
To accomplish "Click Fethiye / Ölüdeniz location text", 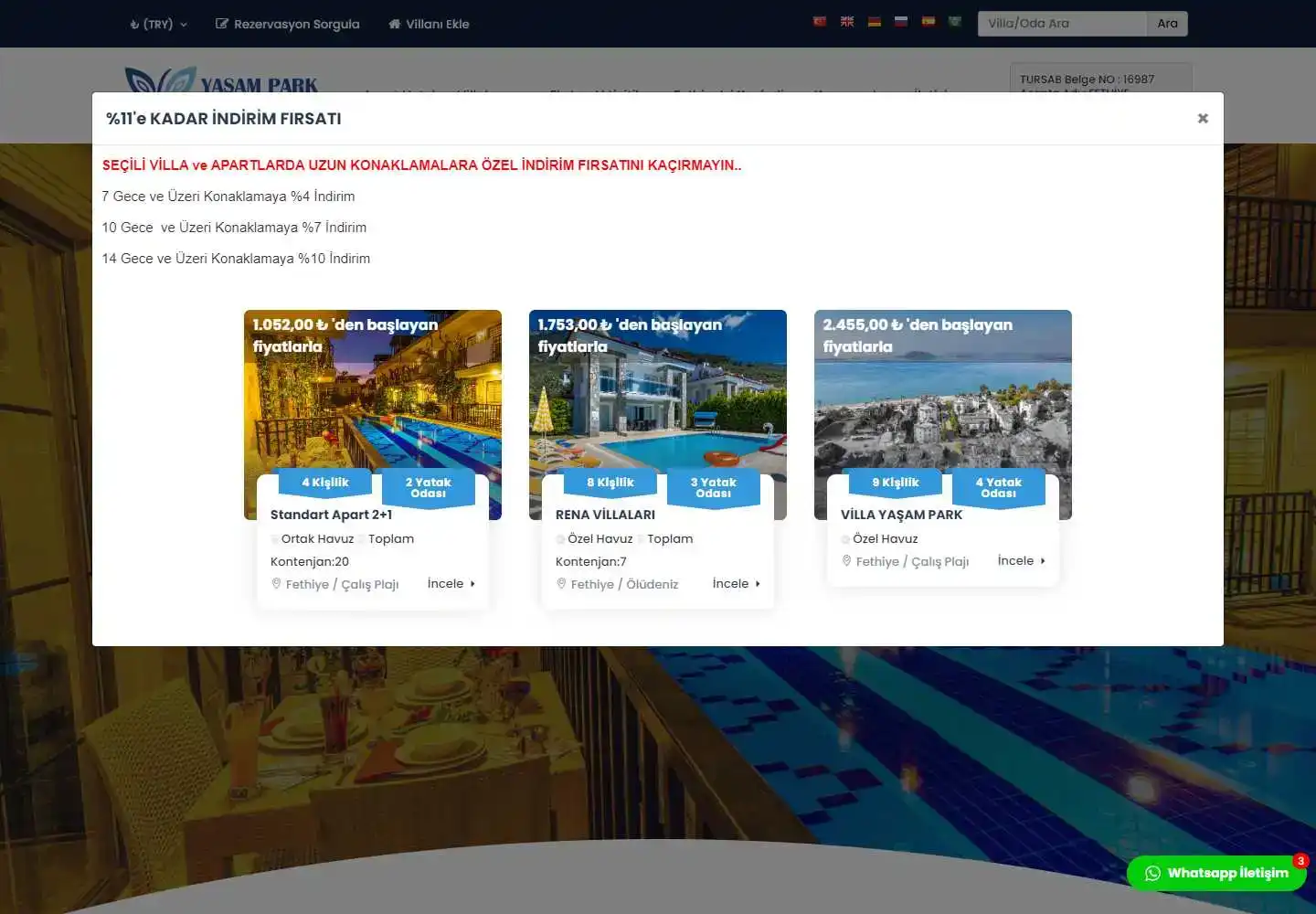I will tap(624, 584).
